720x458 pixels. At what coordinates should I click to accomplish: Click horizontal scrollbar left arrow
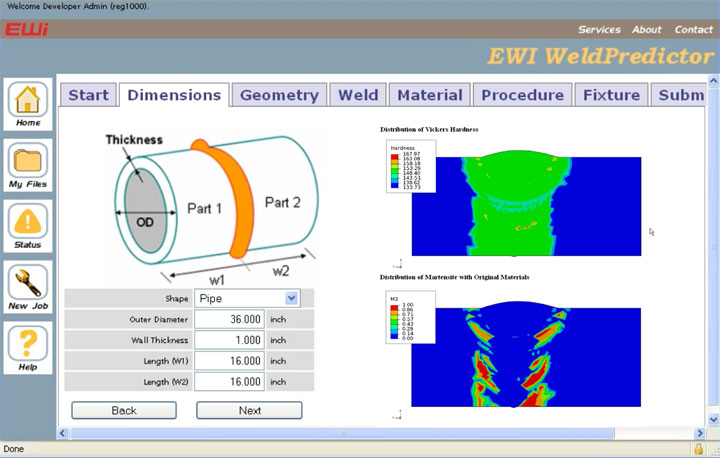coord(63,433)
